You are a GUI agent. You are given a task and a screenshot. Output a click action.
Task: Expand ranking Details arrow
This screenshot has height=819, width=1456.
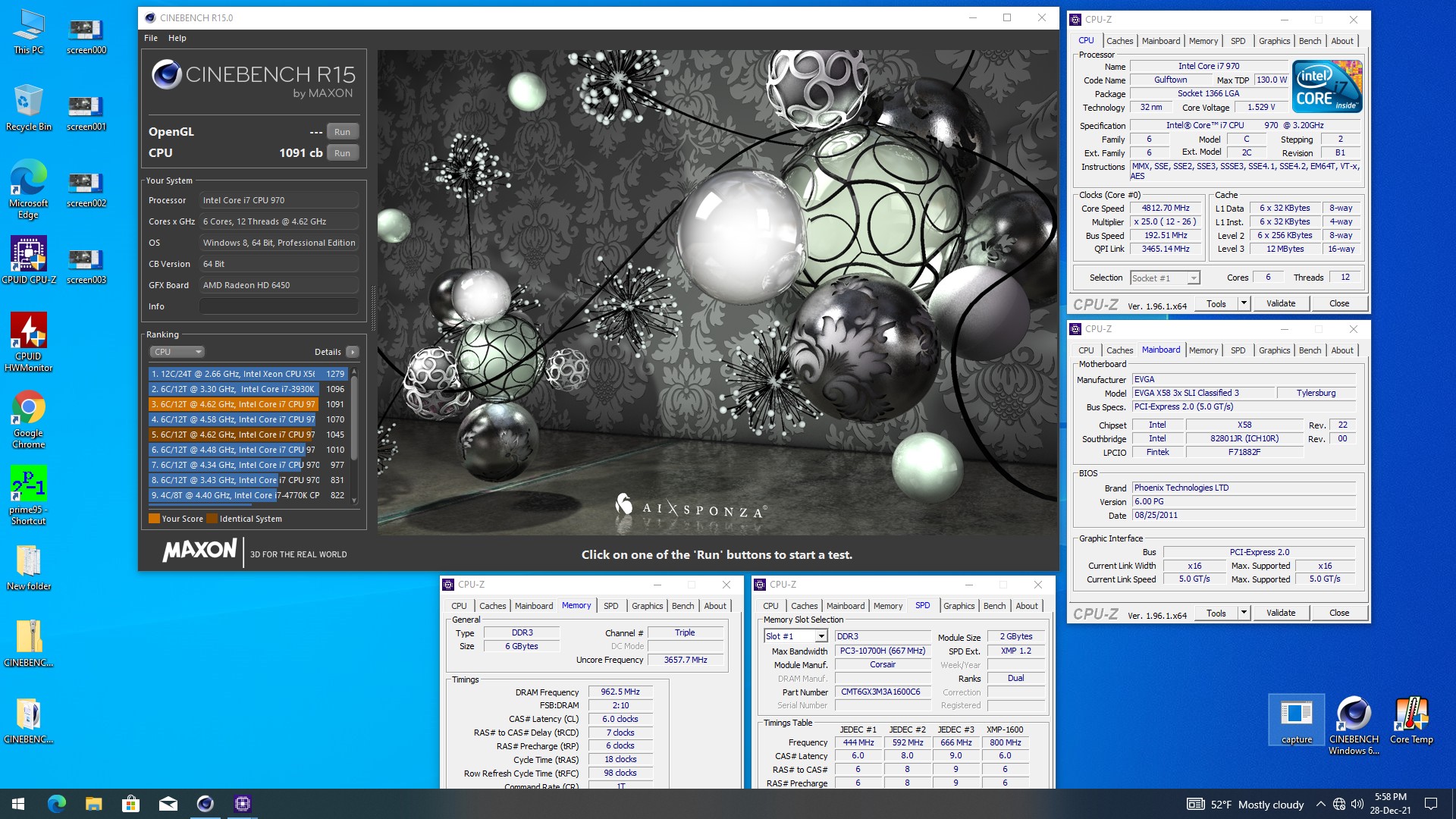click(352, 352)
